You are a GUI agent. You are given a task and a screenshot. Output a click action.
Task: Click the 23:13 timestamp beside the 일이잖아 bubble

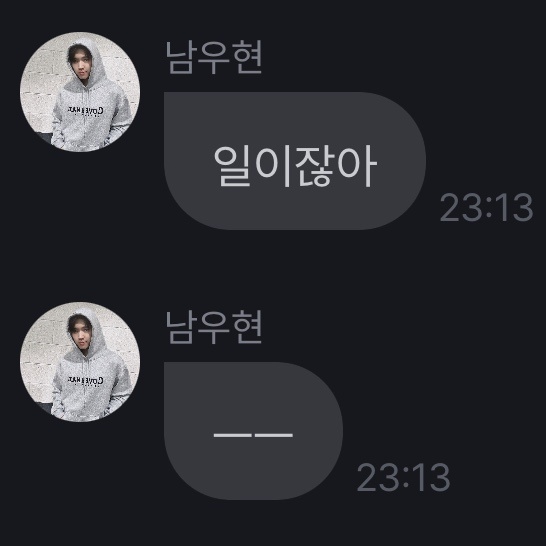click(486, 208)
